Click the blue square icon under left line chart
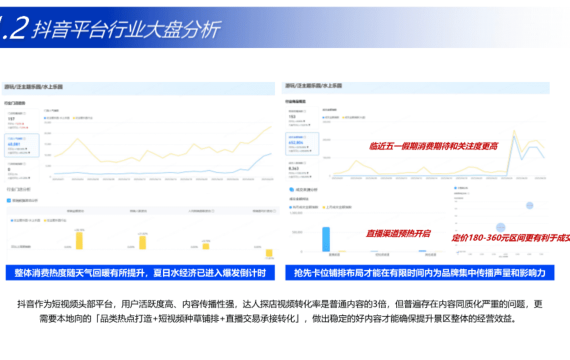 click(9, 200)
